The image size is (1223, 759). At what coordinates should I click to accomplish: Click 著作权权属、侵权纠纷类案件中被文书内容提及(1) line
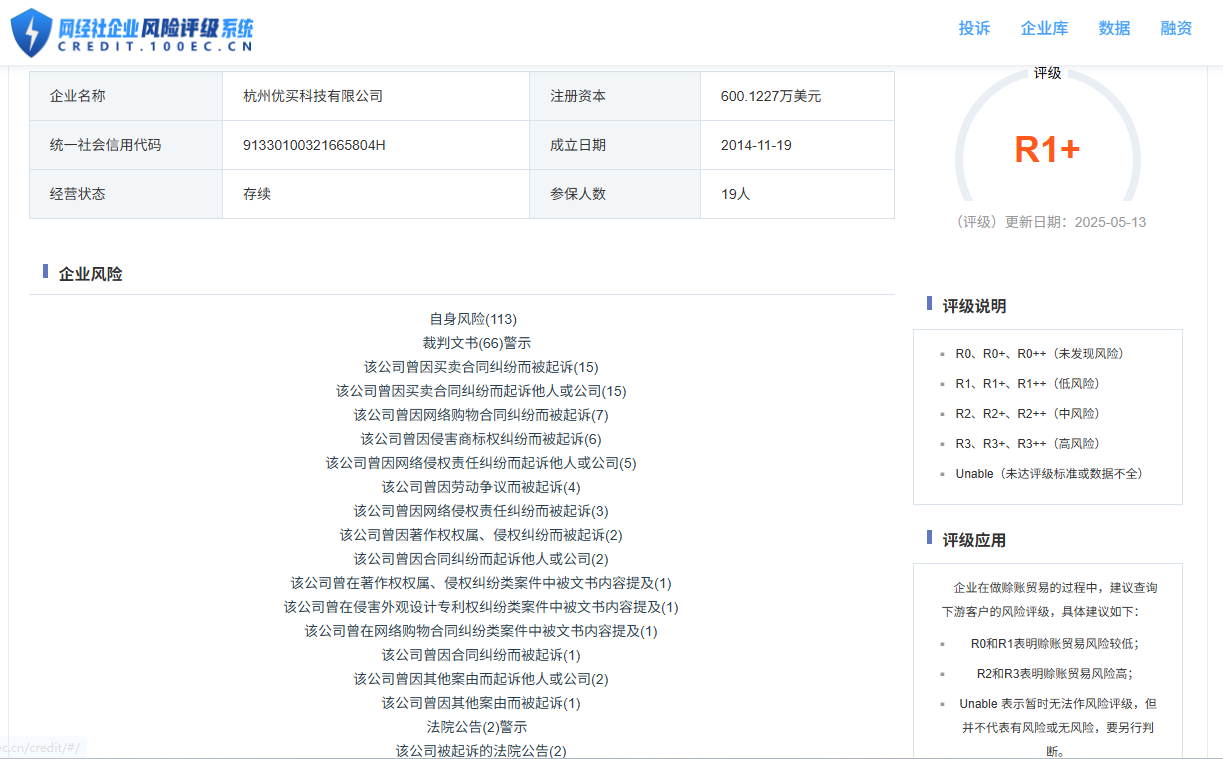click(481, 583)
